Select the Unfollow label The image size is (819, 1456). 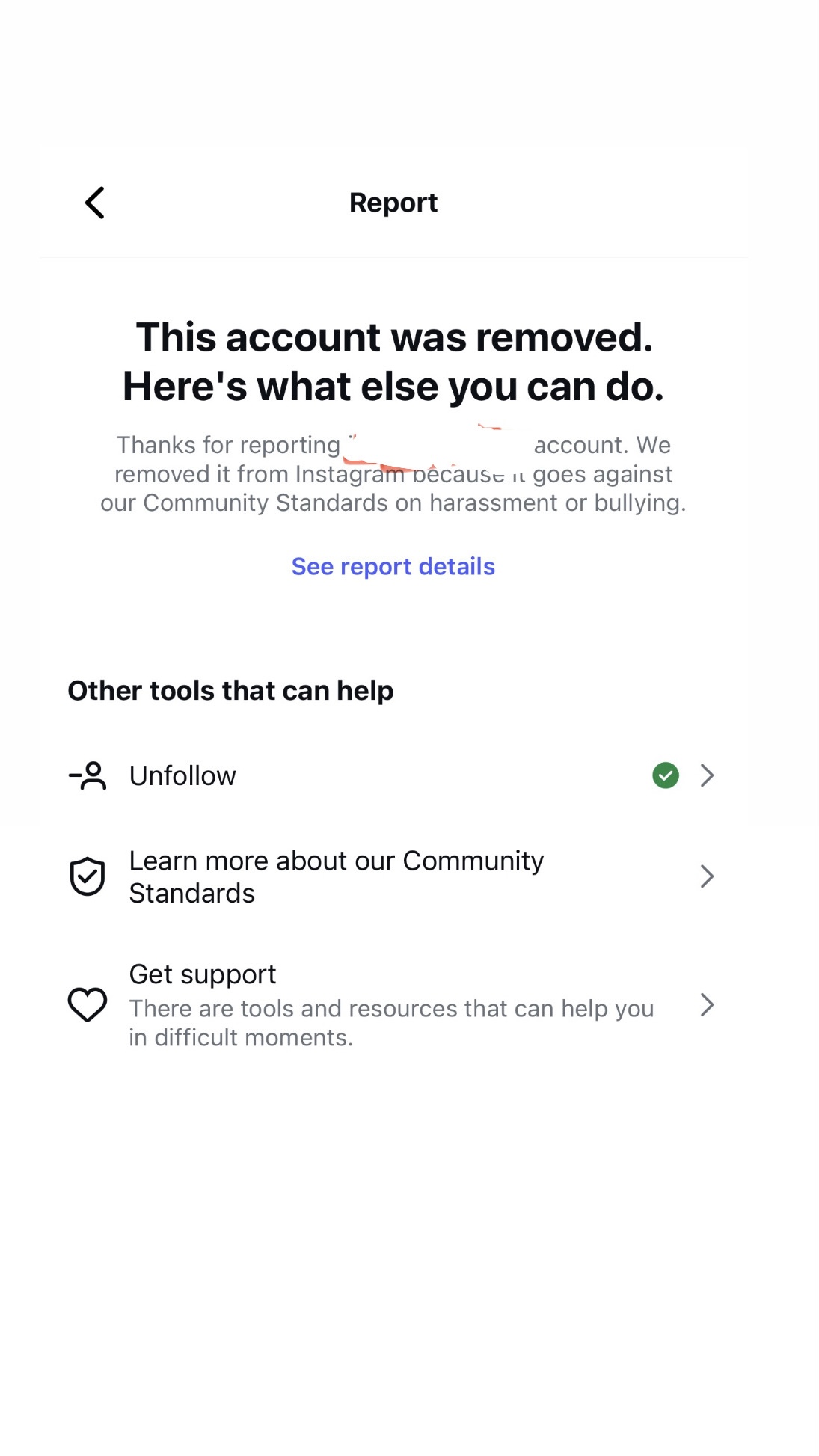click(x=182, y=775)
